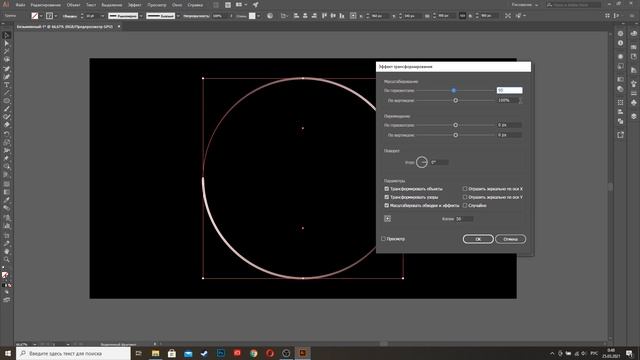Open the "Справка" menu
640x360 pixels.
point(195,5)
